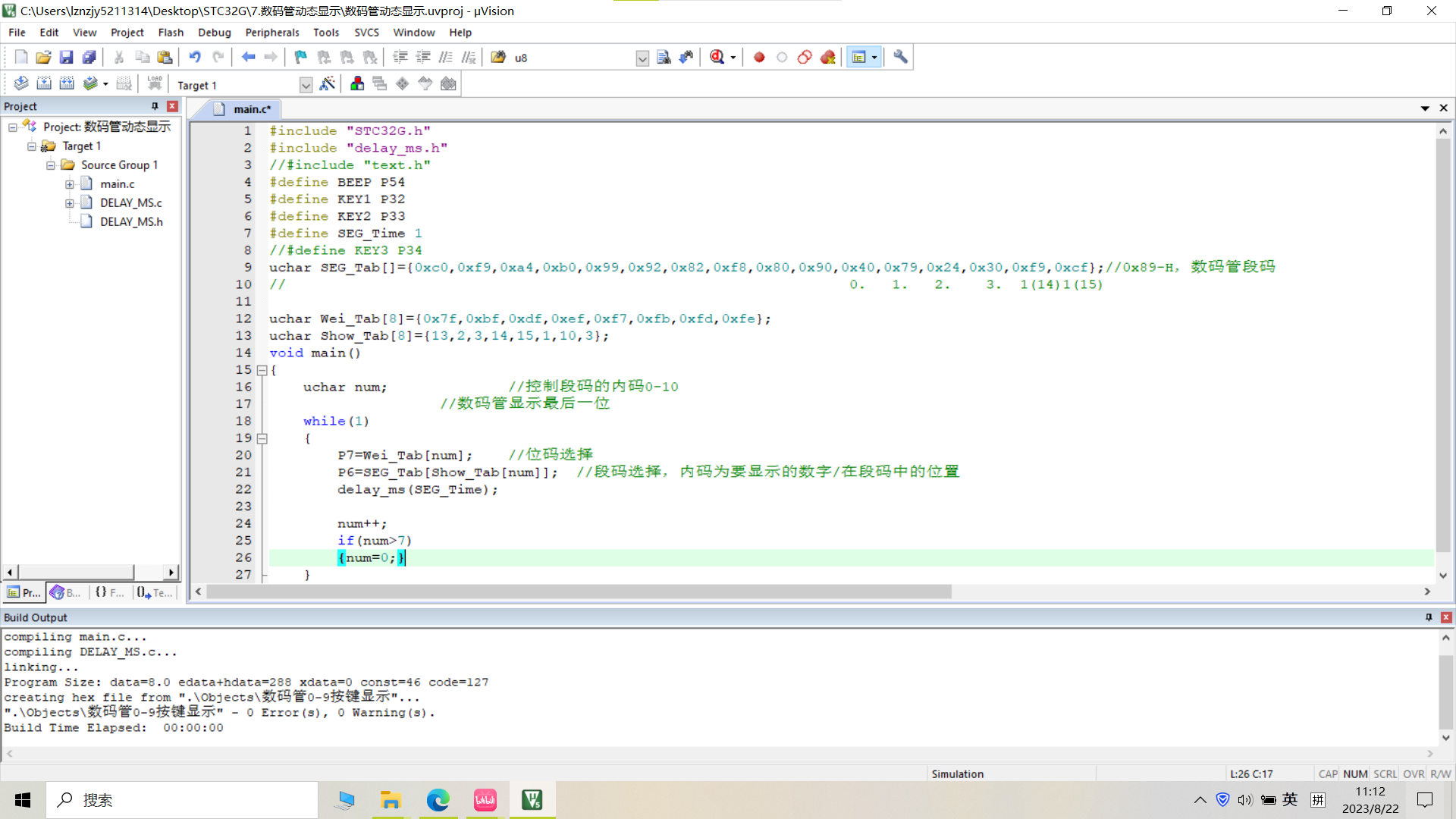Create a new file with the New icon

point(21,57)
